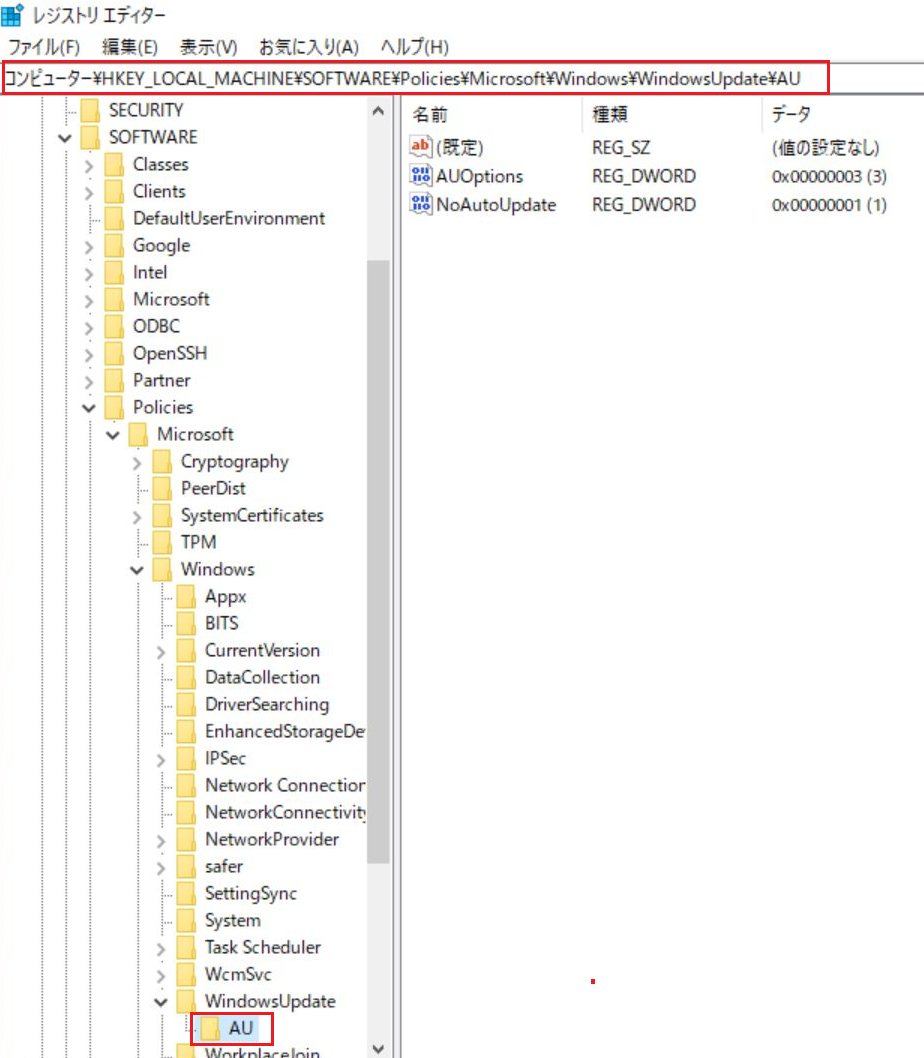The image size is (924, 1058).
Task: Click the BITS folder icon
Action: (186, 623)
